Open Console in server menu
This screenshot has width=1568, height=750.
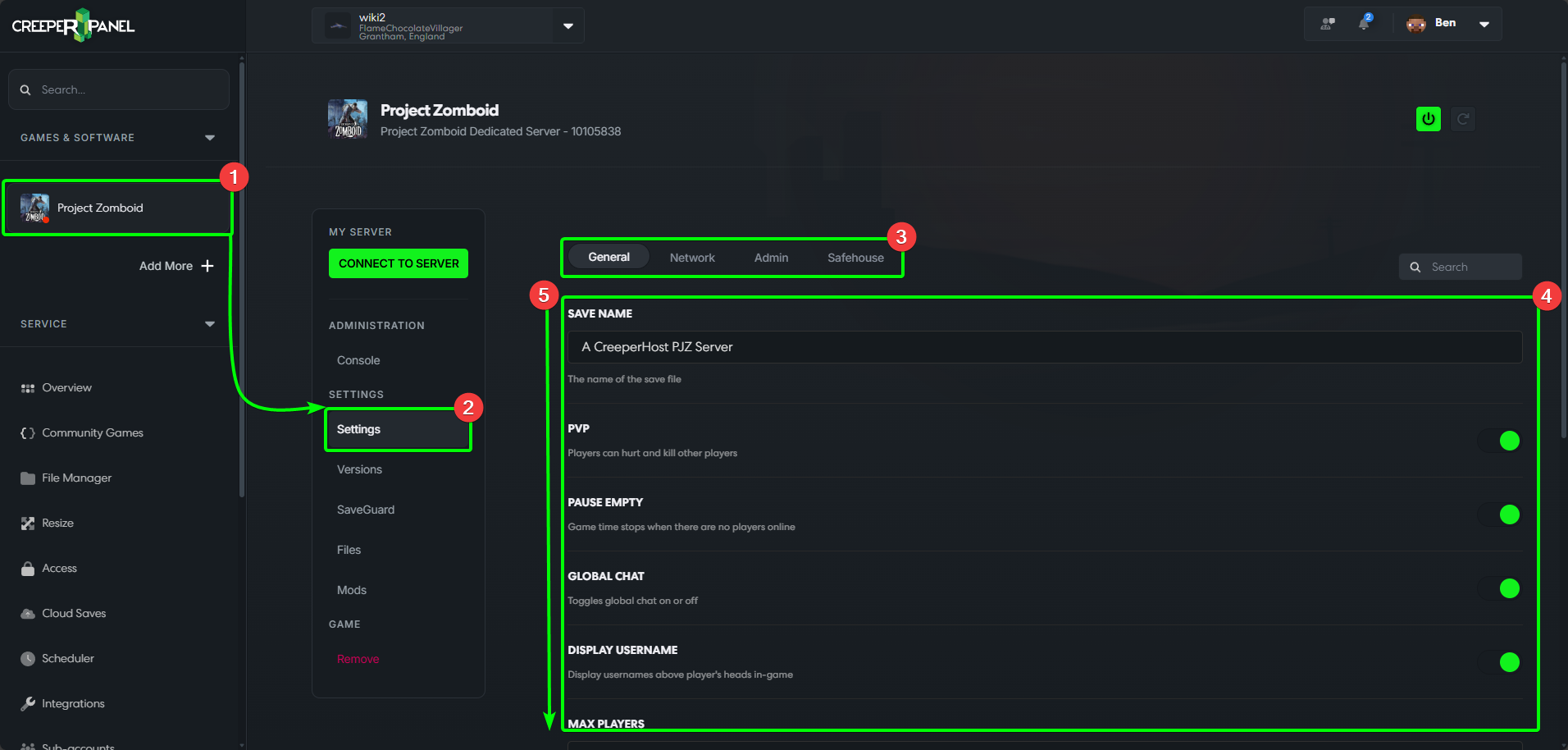[x=358, y=360]
